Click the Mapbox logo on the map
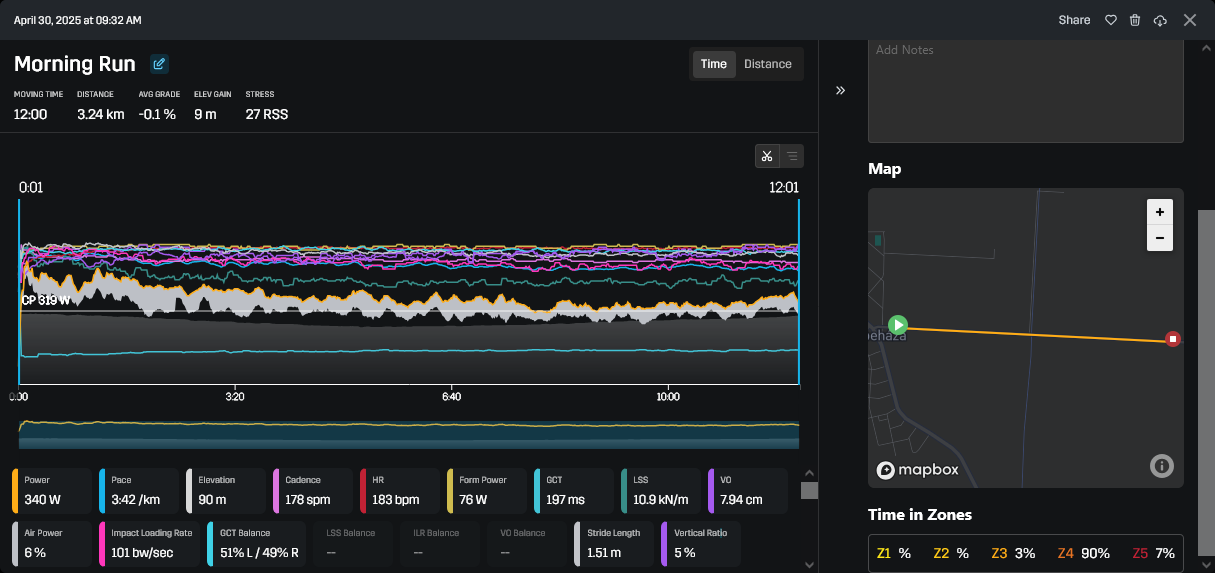 point(917,470)
